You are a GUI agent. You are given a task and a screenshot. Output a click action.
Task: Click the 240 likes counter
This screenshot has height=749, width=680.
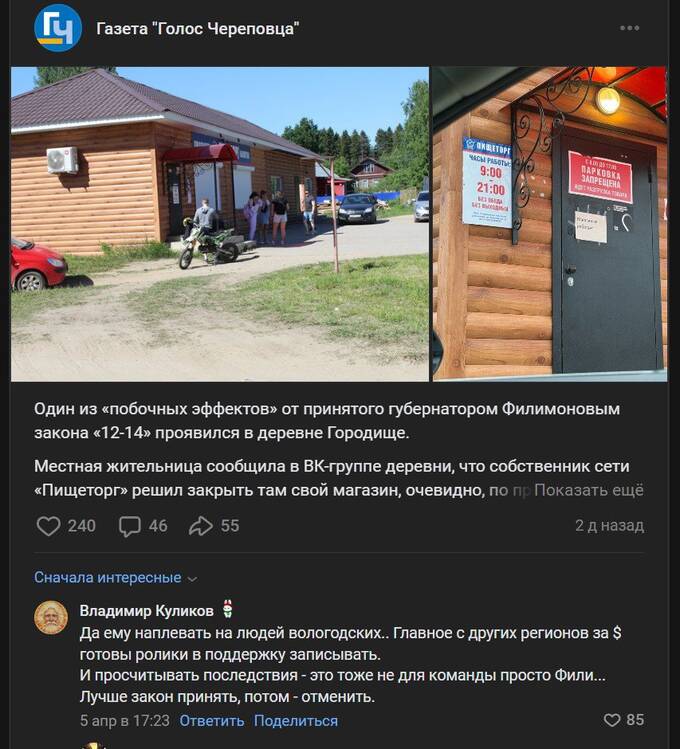pos(82,526)
